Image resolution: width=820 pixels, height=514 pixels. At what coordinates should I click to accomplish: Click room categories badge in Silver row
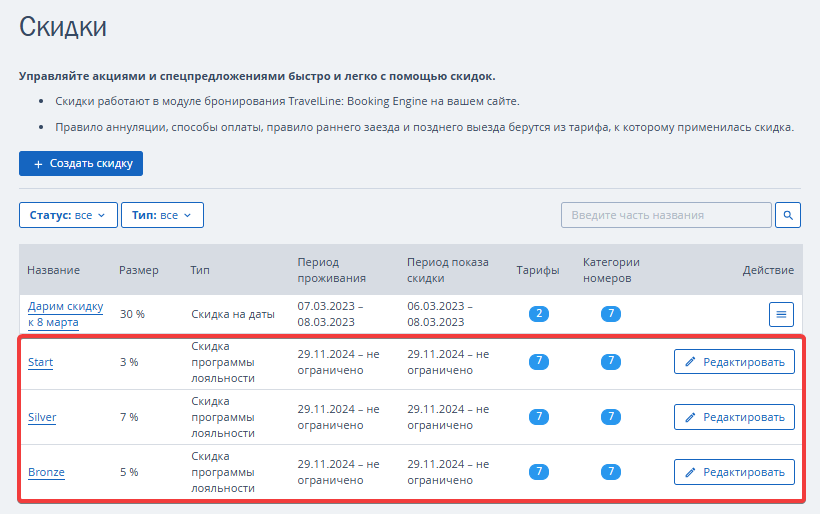[x=611, y=417]
